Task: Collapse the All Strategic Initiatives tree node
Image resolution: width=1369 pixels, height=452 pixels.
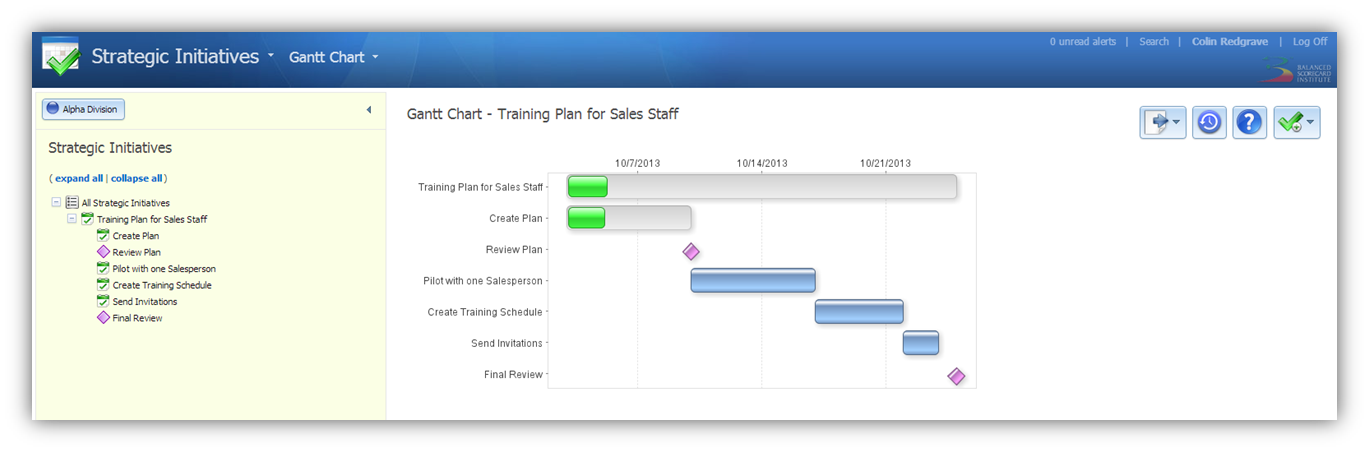Action: point(56,202)
